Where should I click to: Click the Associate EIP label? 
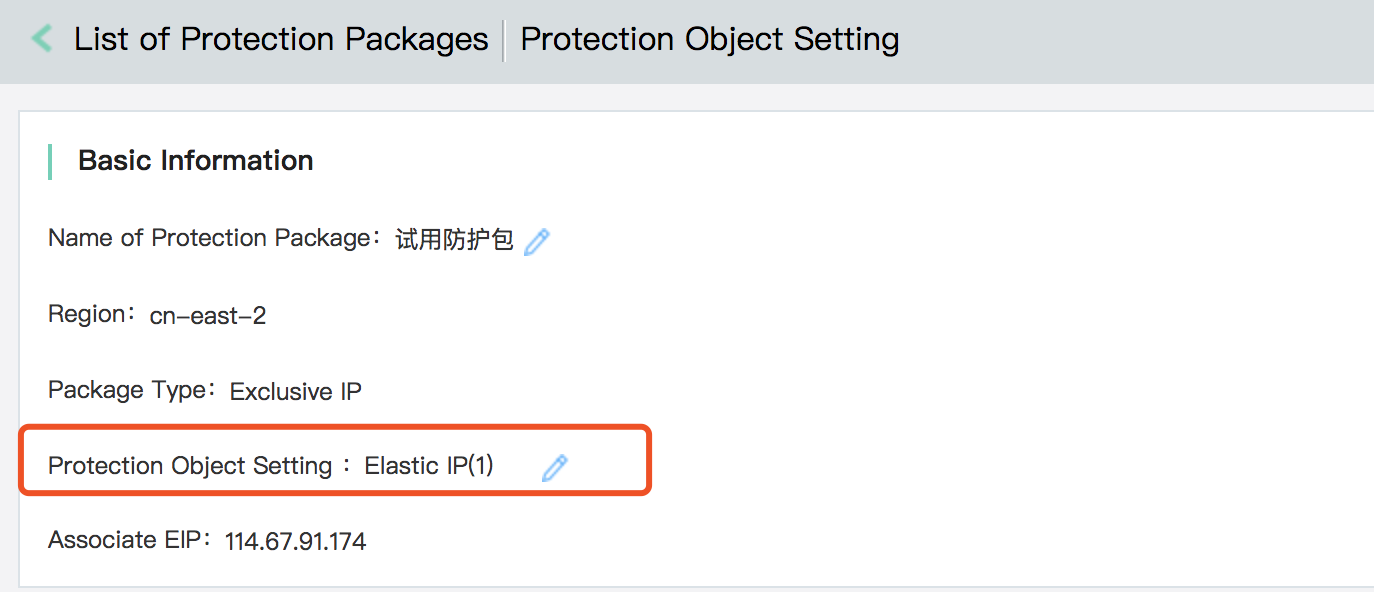[129, 540]
